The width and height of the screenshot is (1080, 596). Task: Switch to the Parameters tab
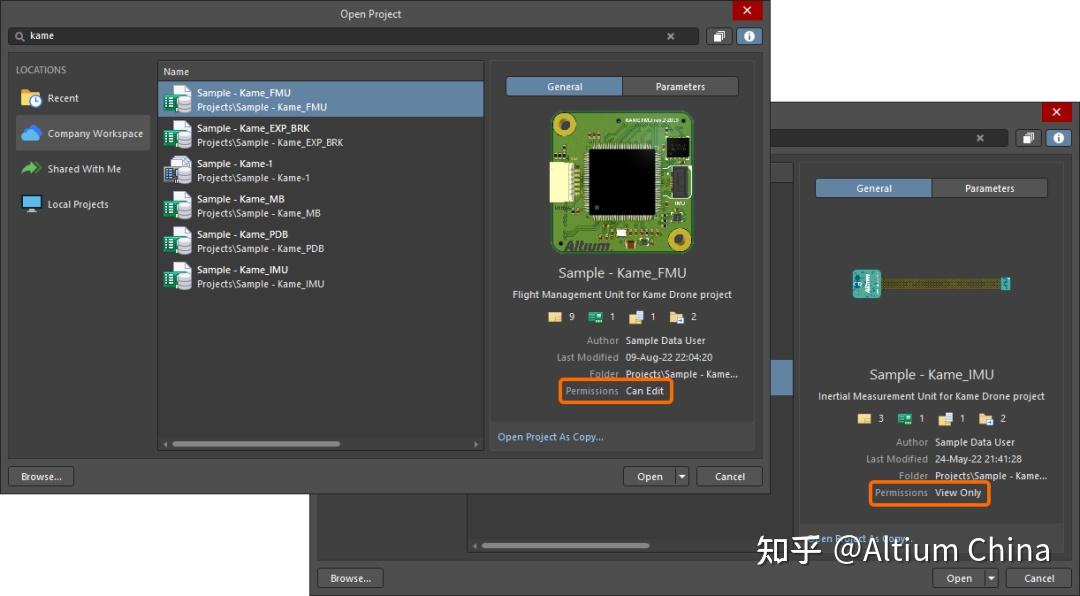tap(679, 86)
